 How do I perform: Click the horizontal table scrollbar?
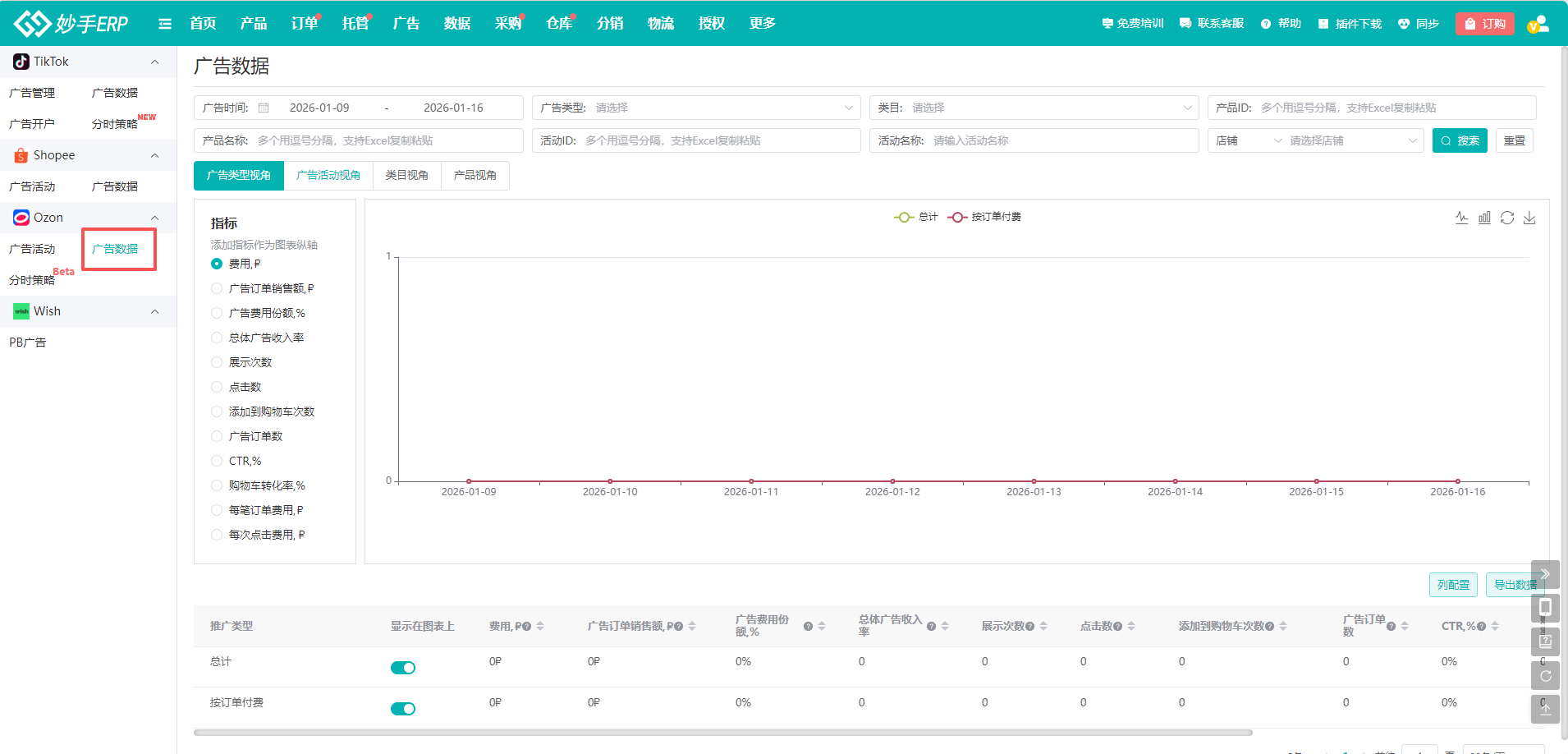coord(722,733)
